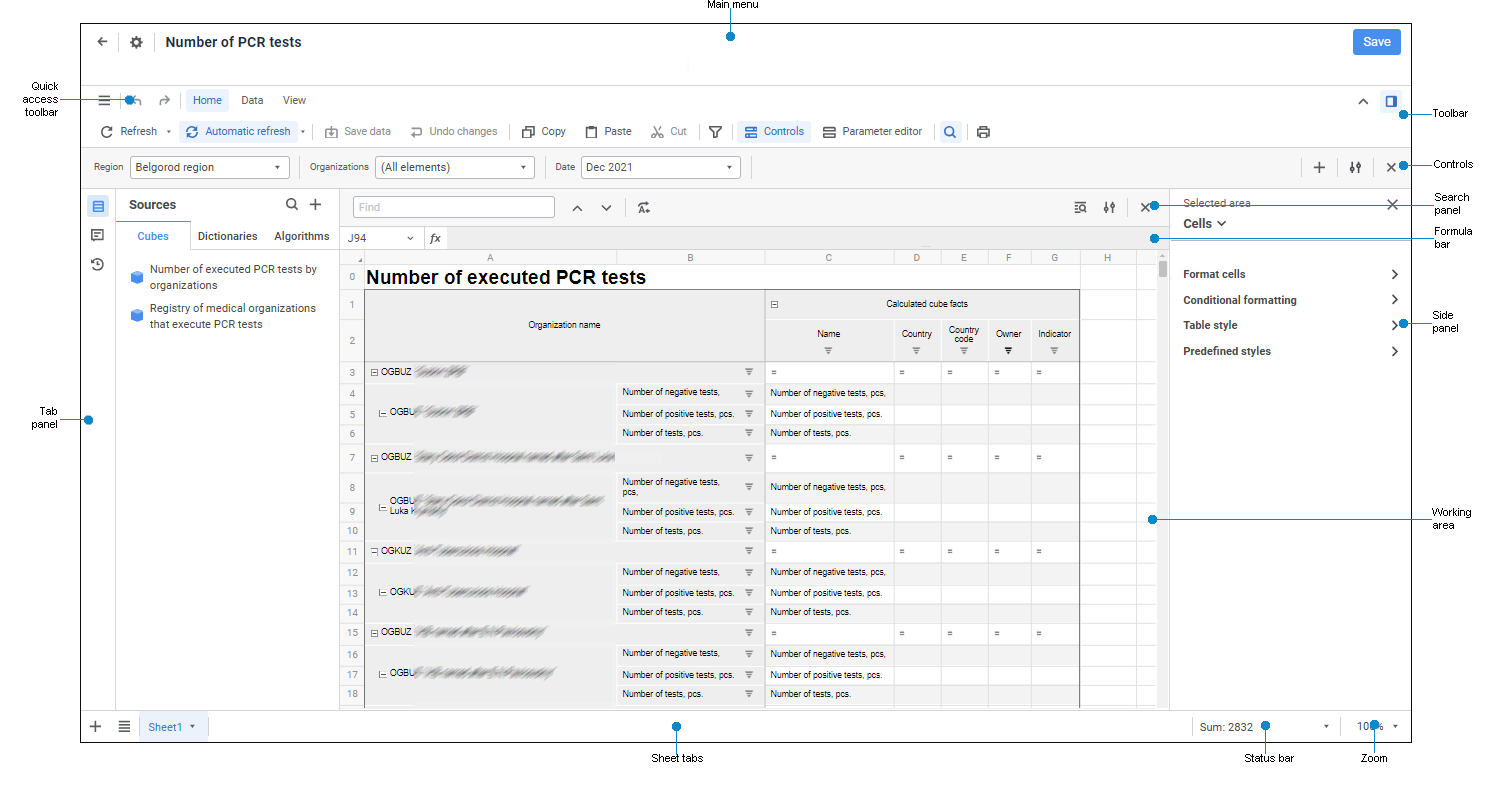Go to previous search result

coord(576,208)
